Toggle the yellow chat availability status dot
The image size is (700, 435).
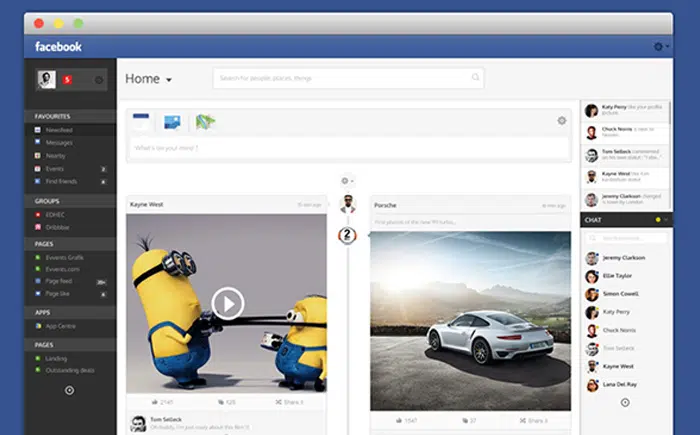pos(657,219)
